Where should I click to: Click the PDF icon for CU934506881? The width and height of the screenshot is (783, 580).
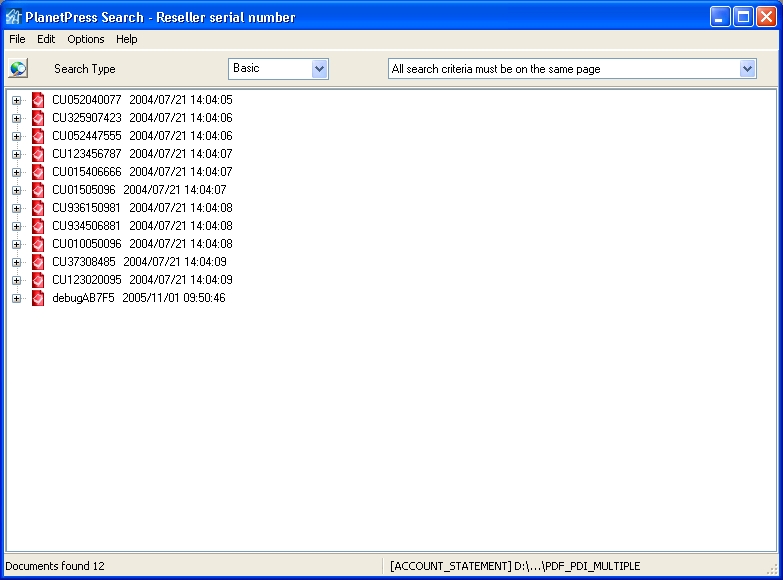(x=38, y=226)
